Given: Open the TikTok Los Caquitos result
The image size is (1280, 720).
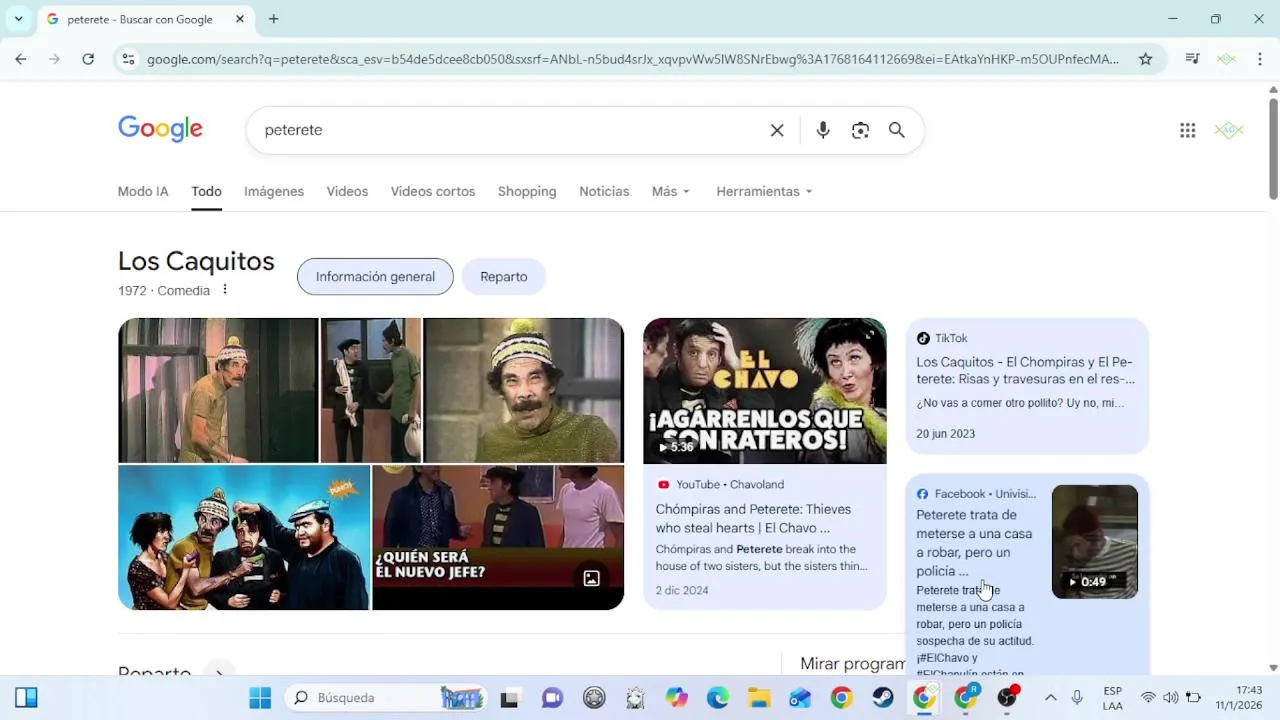Looking at the screenshot, I should 1025,370.
